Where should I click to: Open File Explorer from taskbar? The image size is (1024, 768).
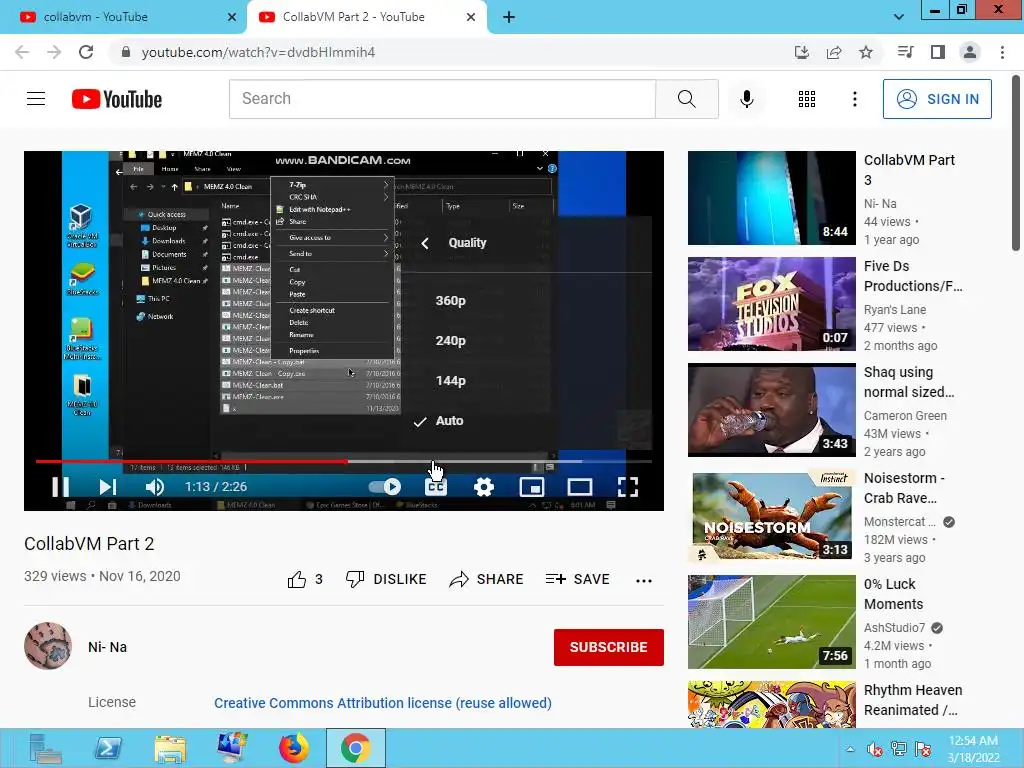pyautogui.click(x=170, y=748)
